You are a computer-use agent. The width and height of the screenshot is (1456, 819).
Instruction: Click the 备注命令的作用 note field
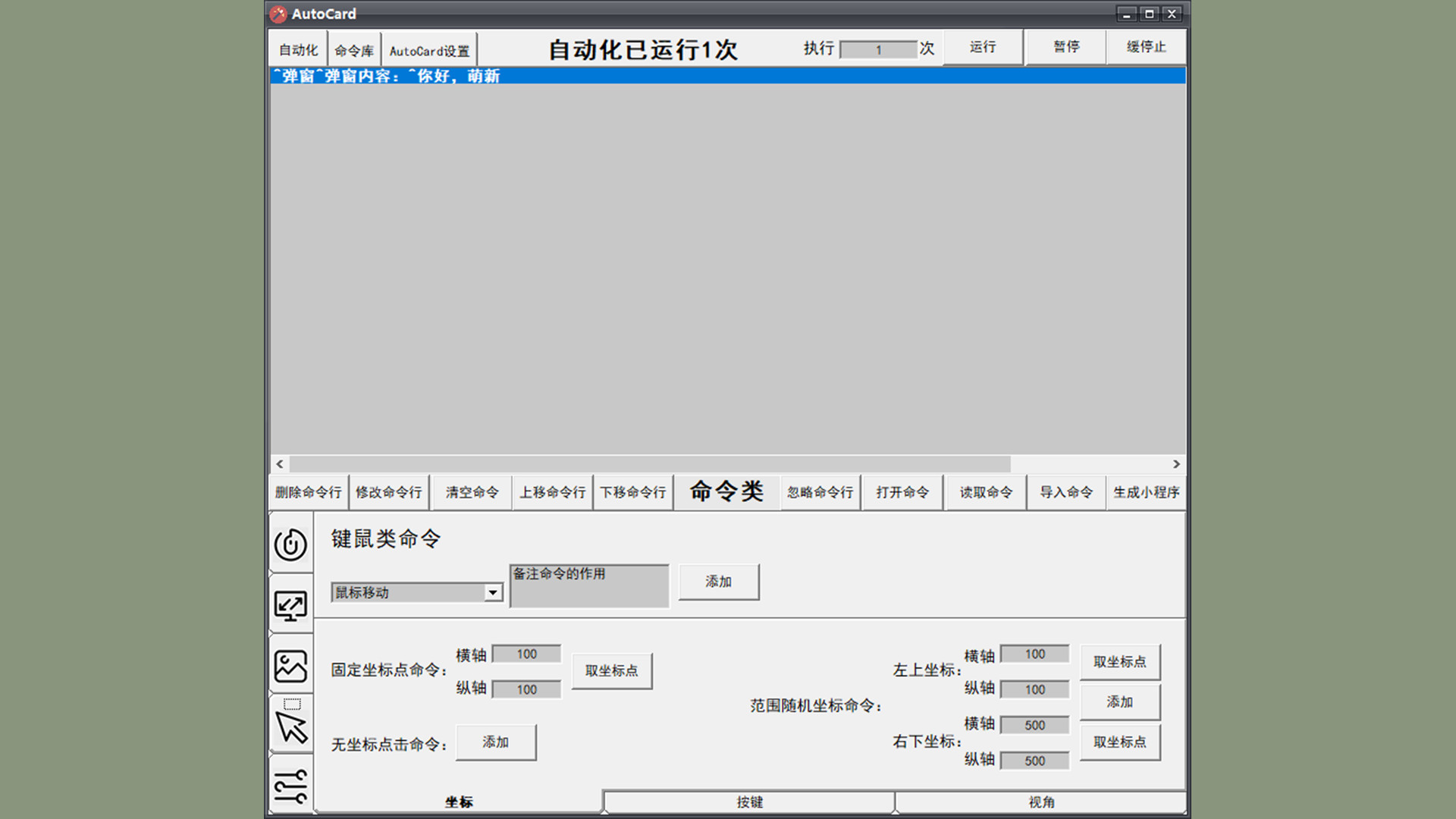click(589, 586)
